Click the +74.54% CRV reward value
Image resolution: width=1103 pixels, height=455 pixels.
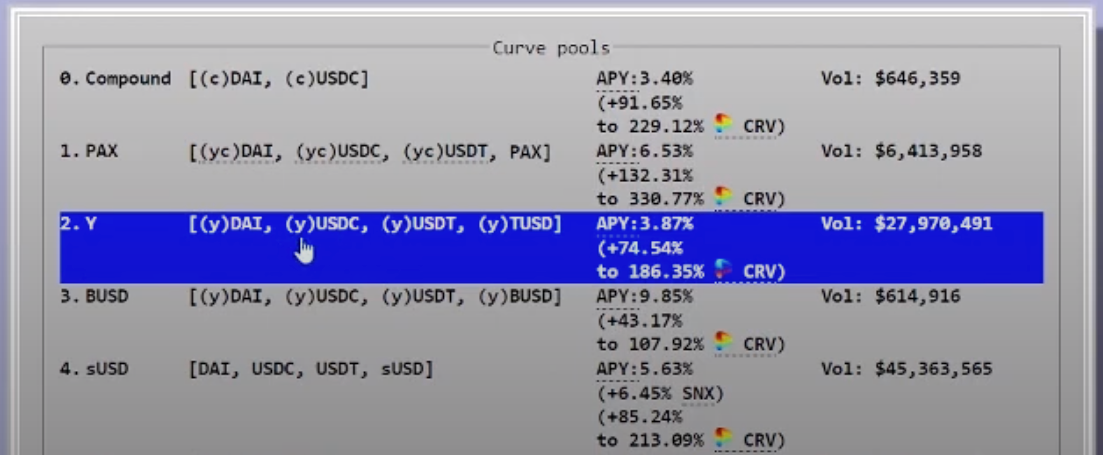[x=639, y=248]
